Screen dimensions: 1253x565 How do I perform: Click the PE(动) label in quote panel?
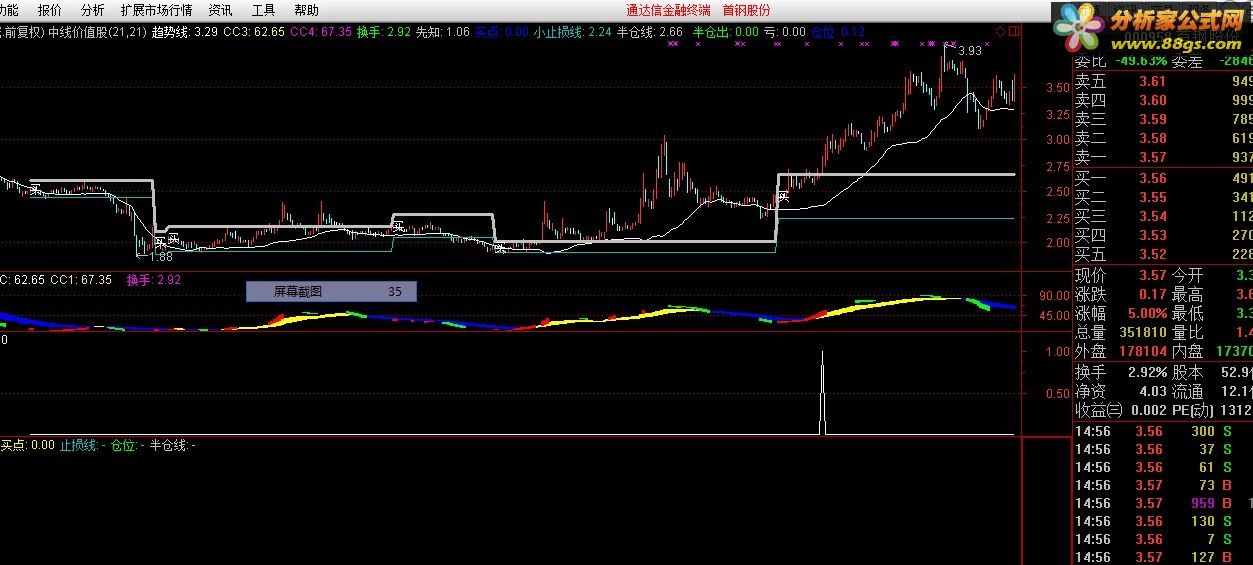point(1194,410)
